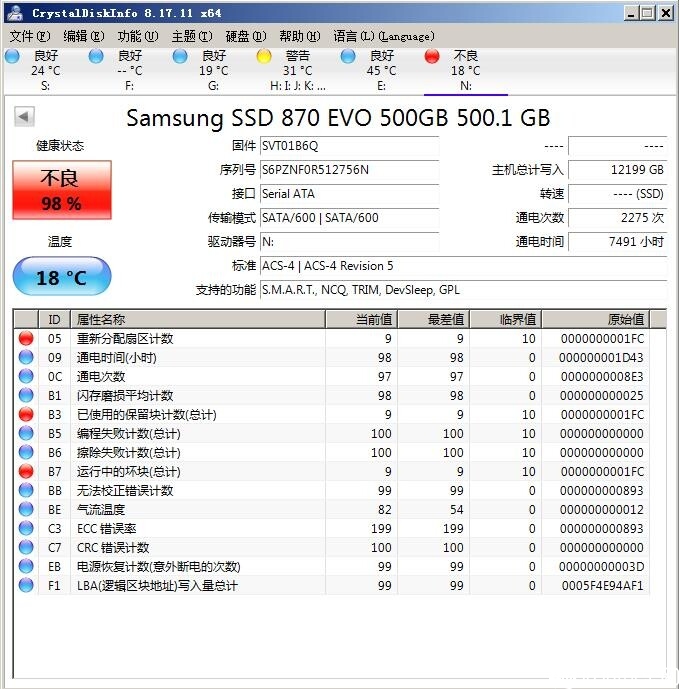Select the raw value 0005F4E94AF1
The width and height of the screenshot is (679, 689).
point(603,586)
